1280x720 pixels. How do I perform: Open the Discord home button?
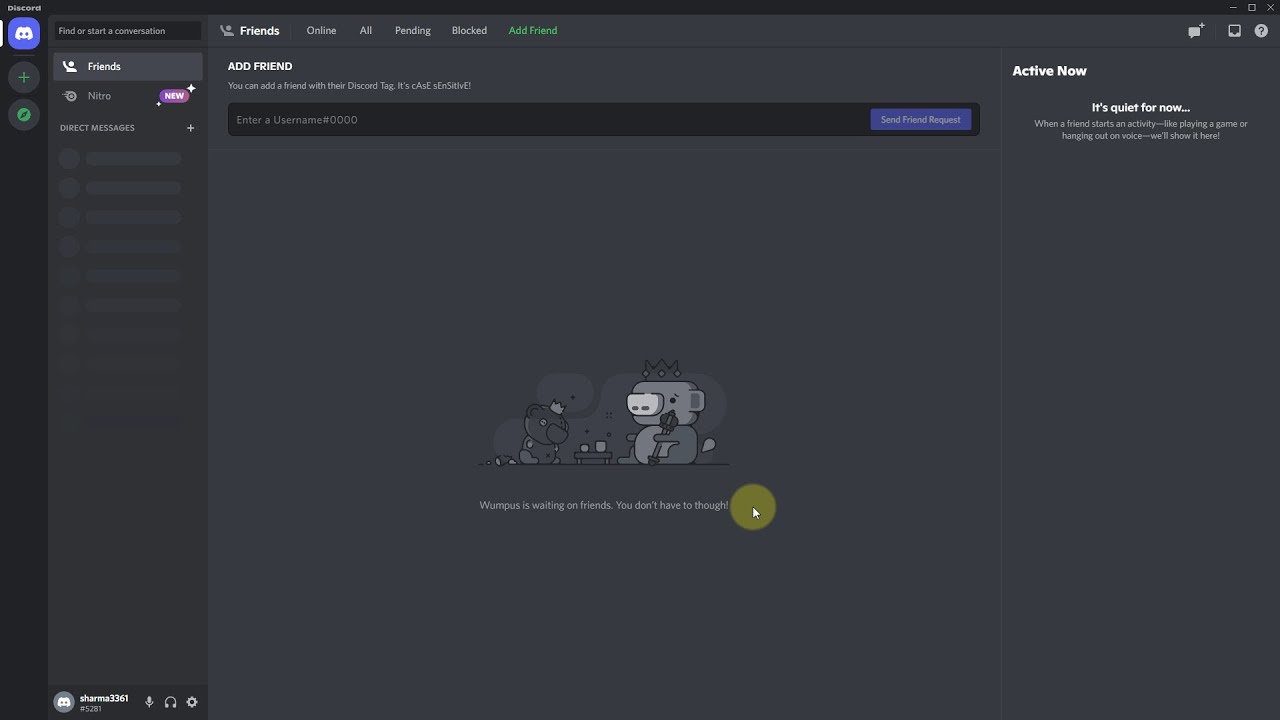tap(24, 33)
